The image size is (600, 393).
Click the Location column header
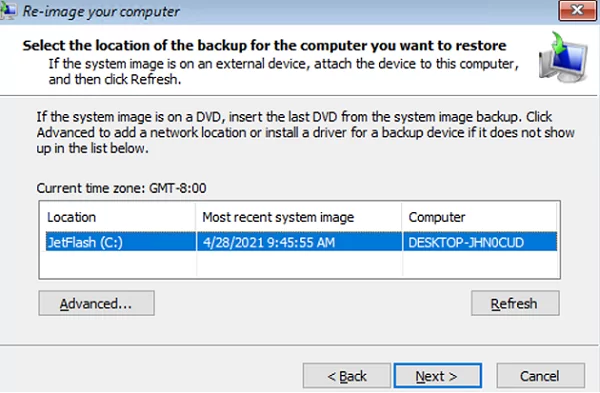117,217
